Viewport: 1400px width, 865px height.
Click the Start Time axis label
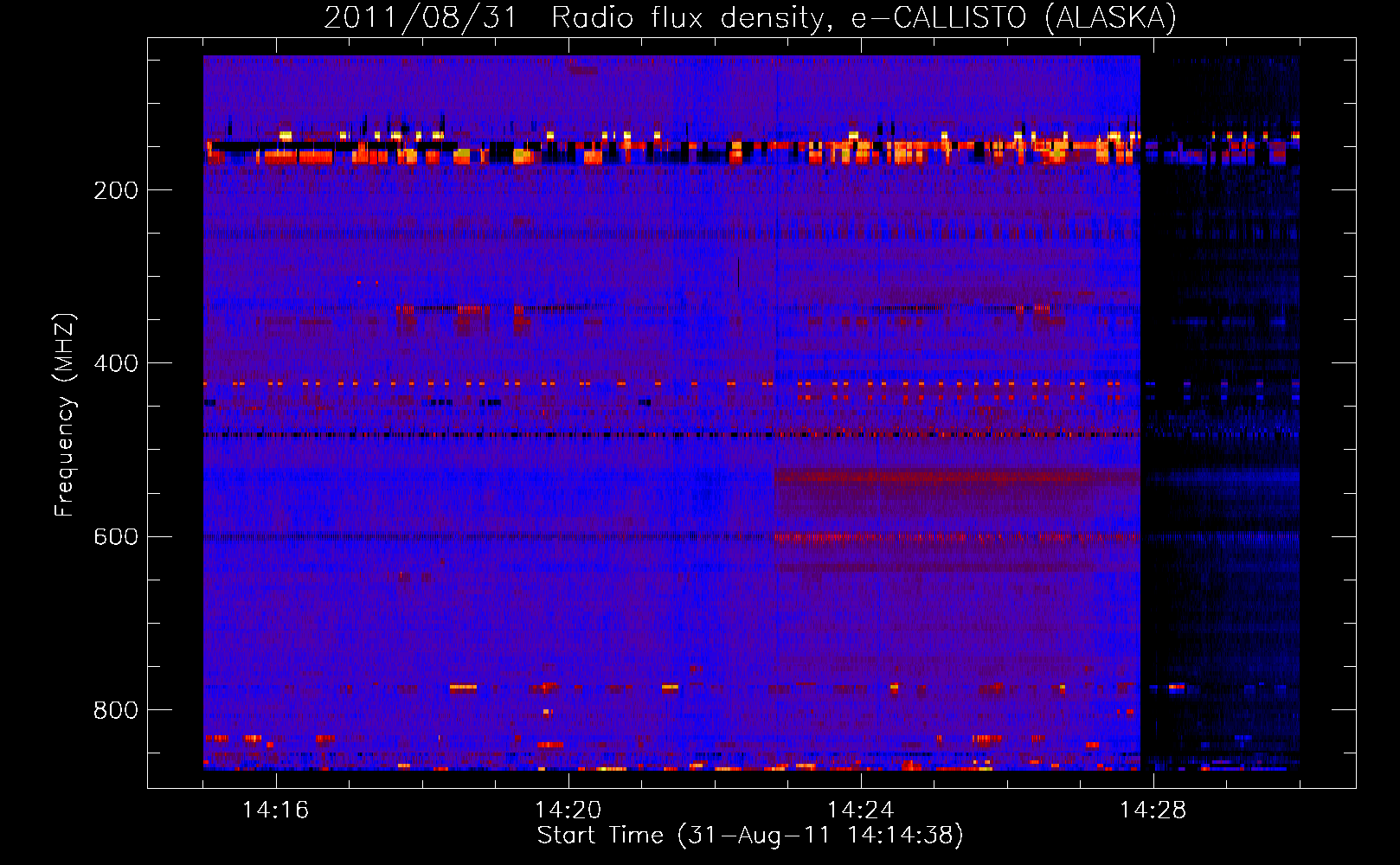point(750,836)
